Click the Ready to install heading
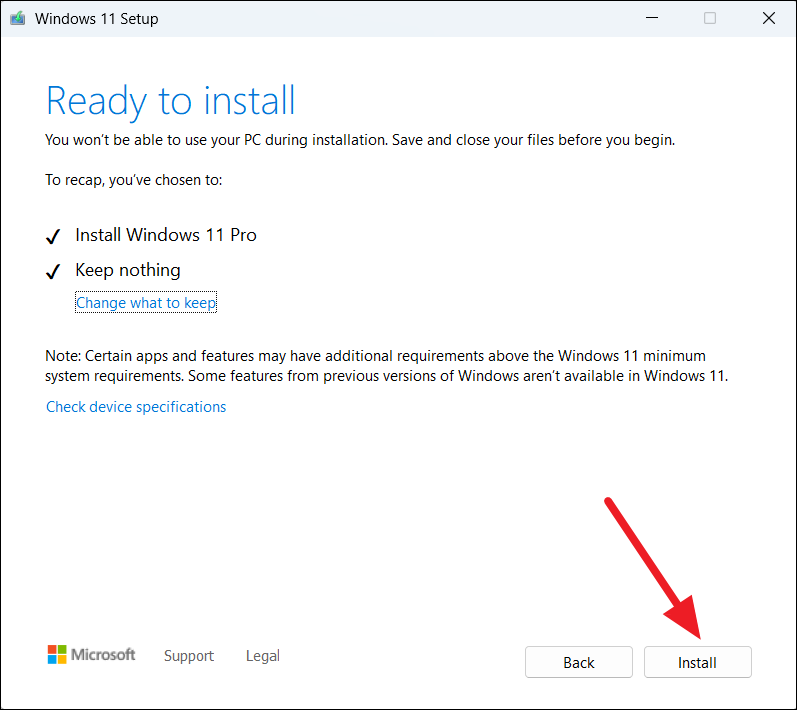Screen dimensions: 797x710 pos(170,101)
